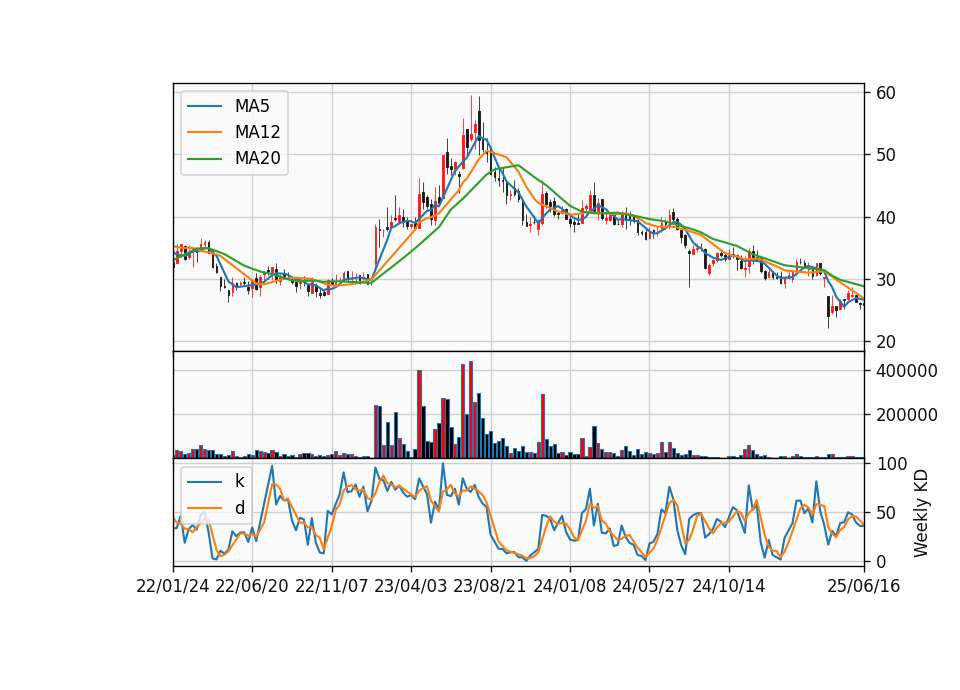Click the volume axis label 200000
This screenshot has height=690, width=960.
point(907,415)
